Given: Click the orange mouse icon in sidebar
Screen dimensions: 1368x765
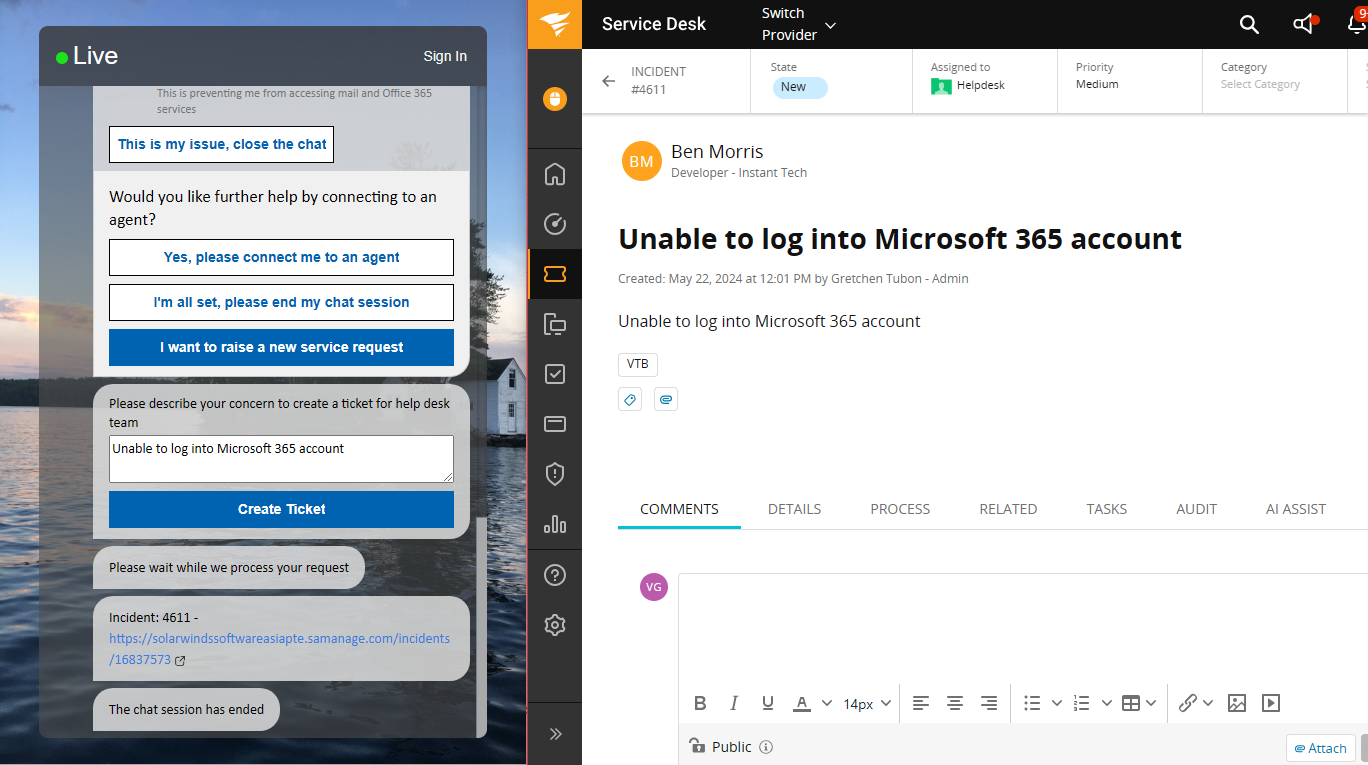Looking at the screenshot, I should (555, 99).
